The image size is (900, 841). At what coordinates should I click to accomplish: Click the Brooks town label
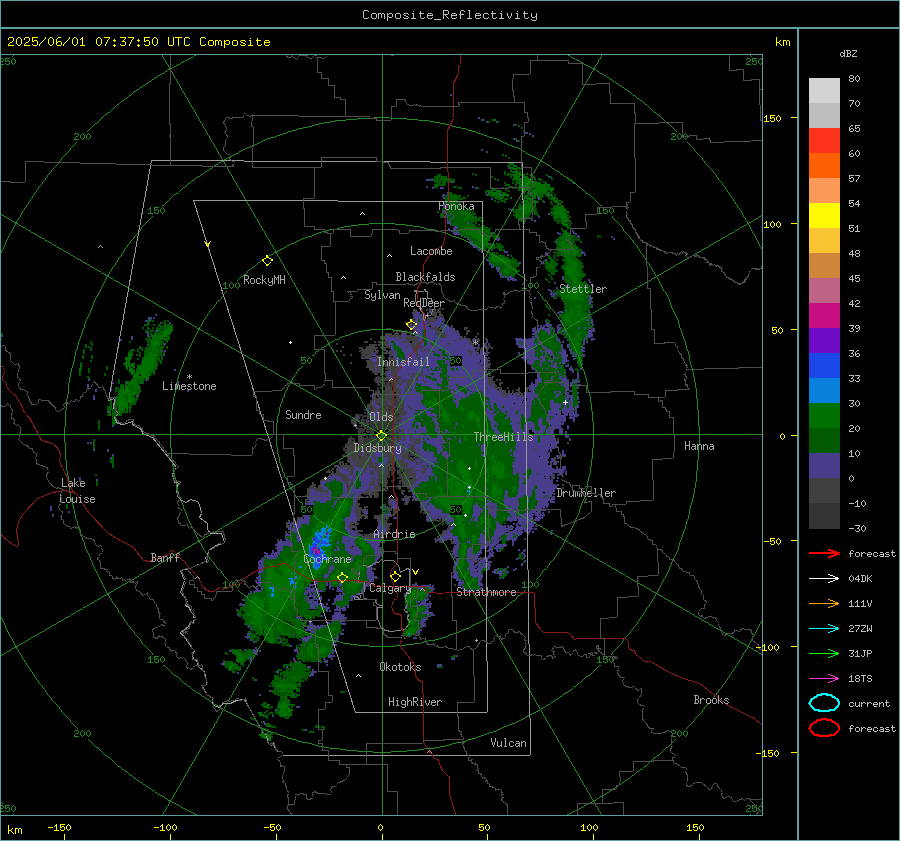711,700
